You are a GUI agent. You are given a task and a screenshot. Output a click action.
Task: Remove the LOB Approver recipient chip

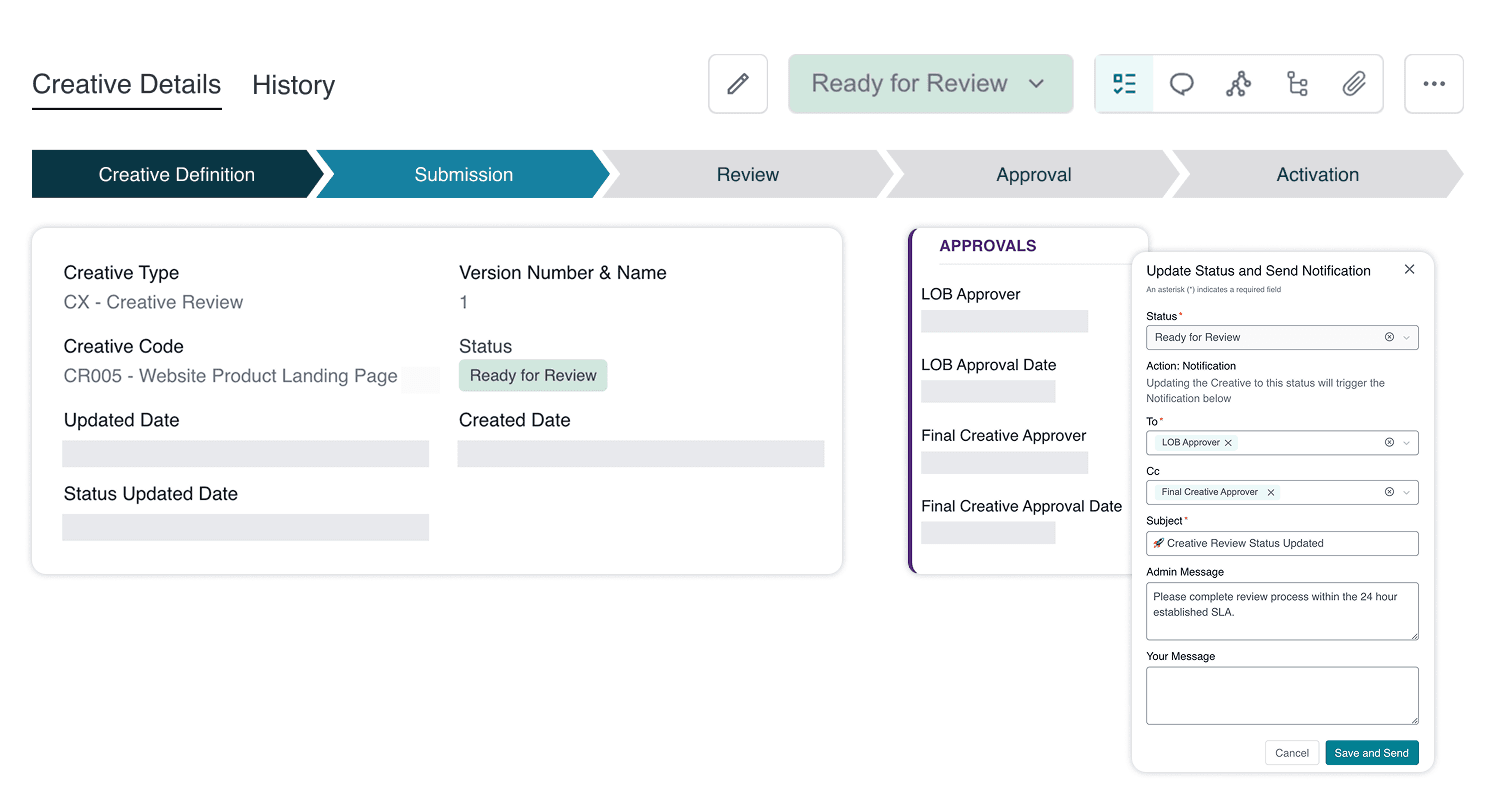pos(1227,442)
